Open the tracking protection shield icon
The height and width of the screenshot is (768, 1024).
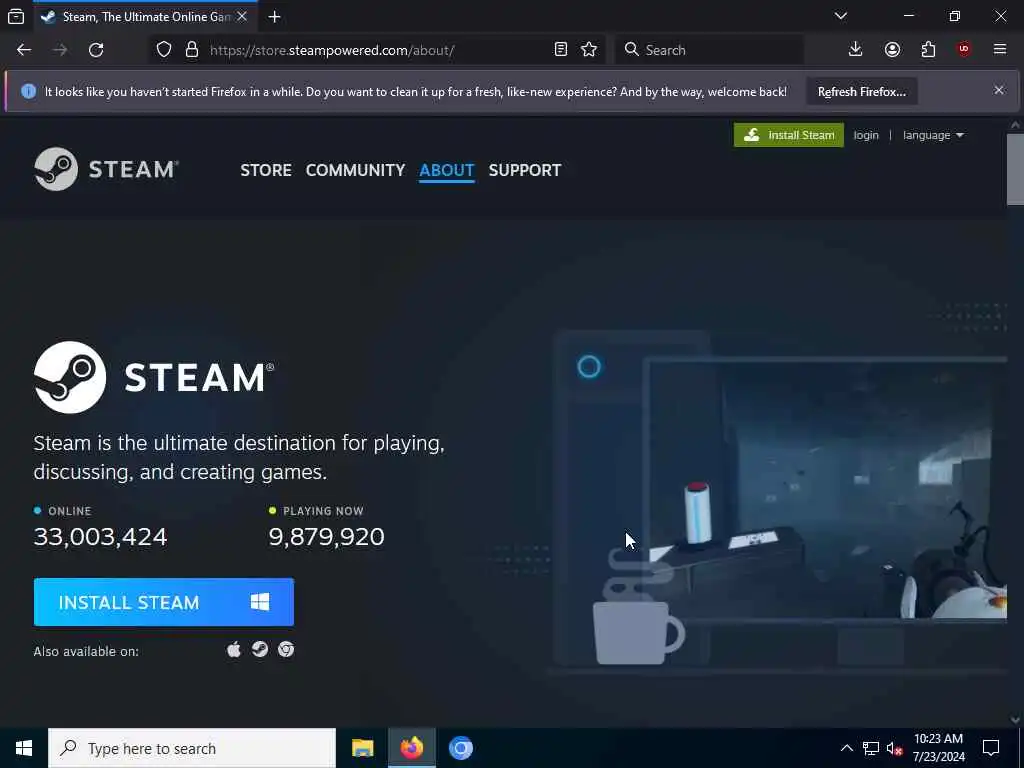164,50
